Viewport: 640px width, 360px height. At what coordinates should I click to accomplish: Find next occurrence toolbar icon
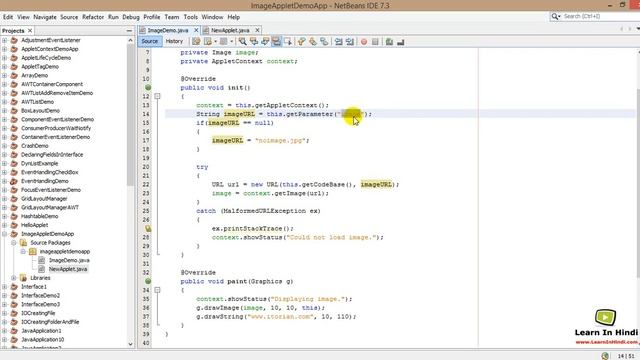coord(265,42)
